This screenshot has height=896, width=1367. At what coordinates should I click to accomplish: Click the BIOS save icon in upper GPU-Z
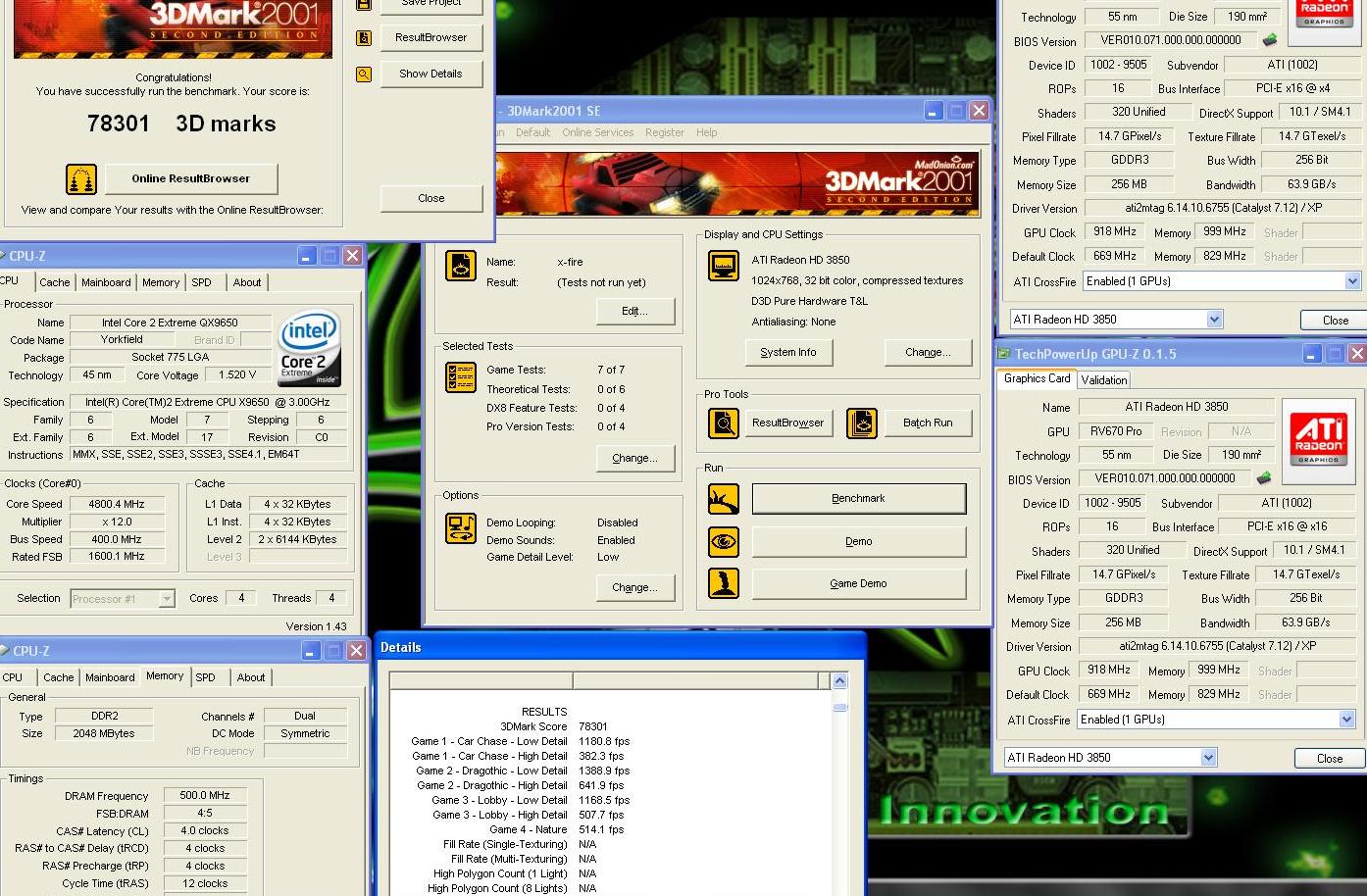1270,40
